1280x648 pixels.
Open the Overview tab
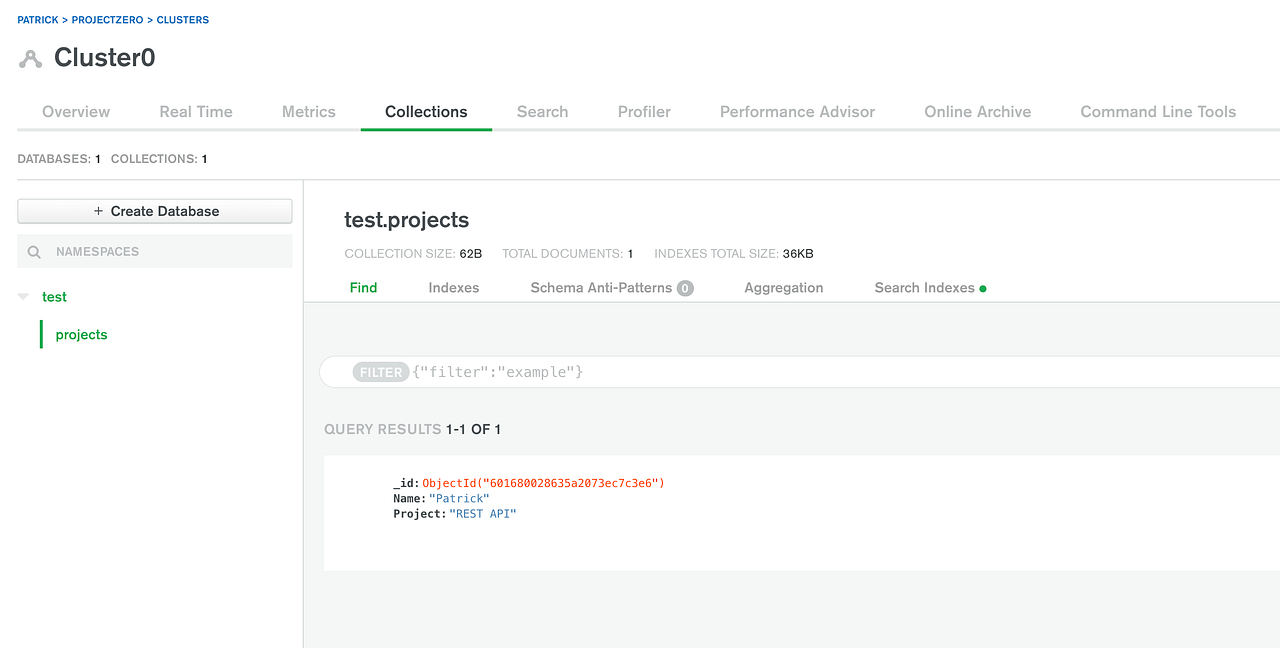(x=75, y=111)
